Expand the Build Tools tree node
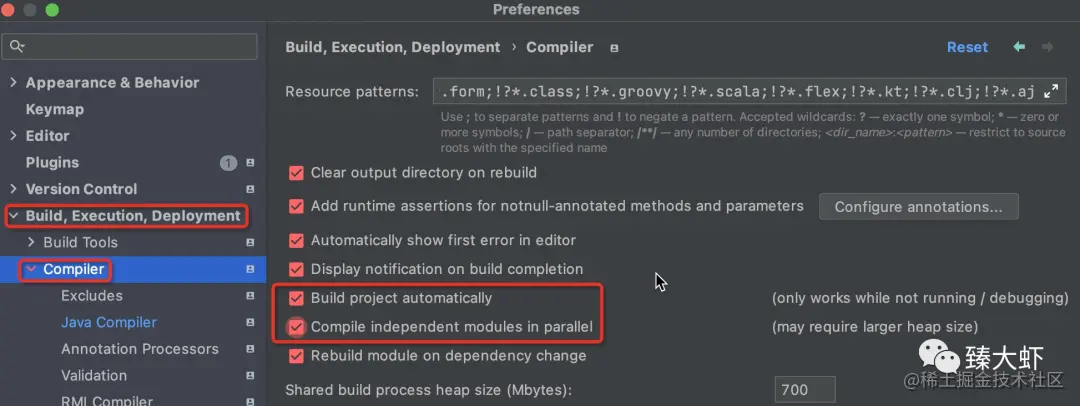 pos(31,243)
